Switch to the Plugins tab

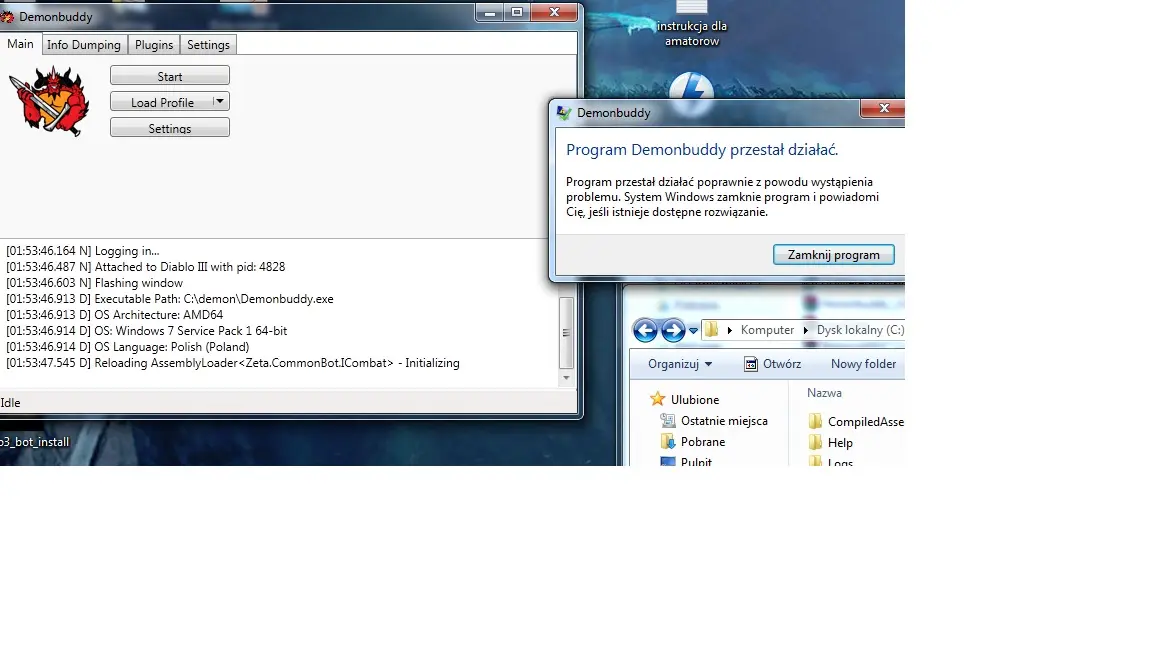[x=154, y=45]
